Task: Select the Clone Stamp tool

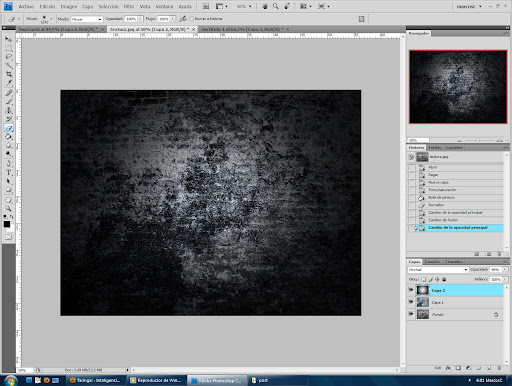Action: click(x=8, y=110)
